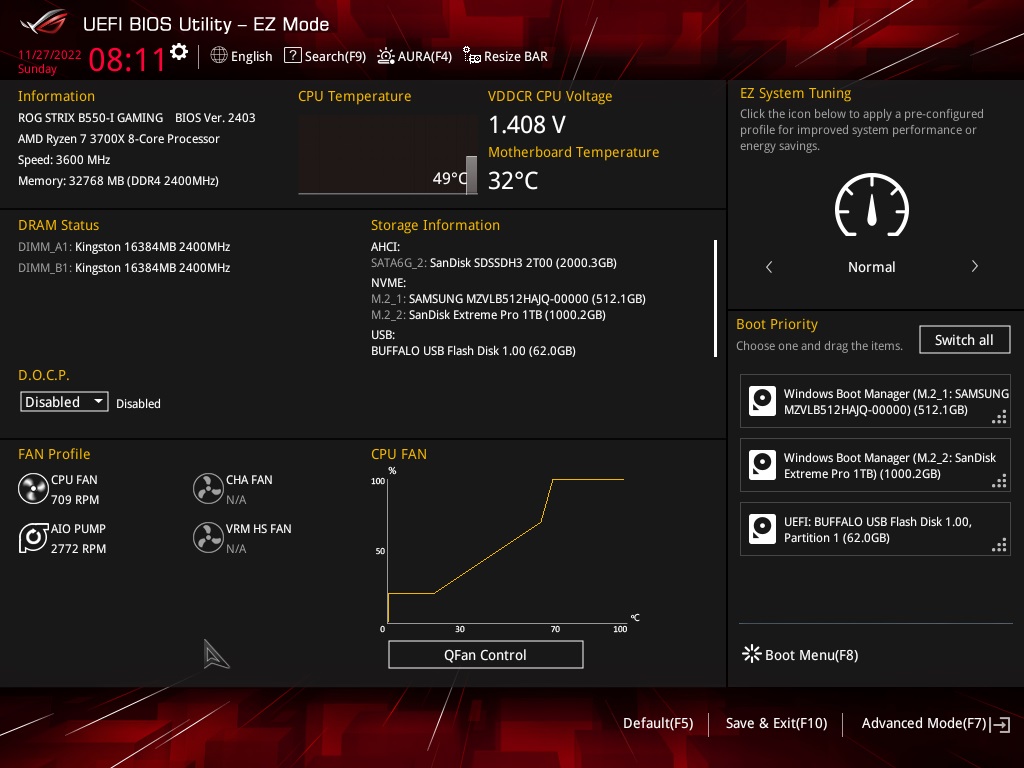
Task: Click Save & Exit(F10)
Action: 776,723
